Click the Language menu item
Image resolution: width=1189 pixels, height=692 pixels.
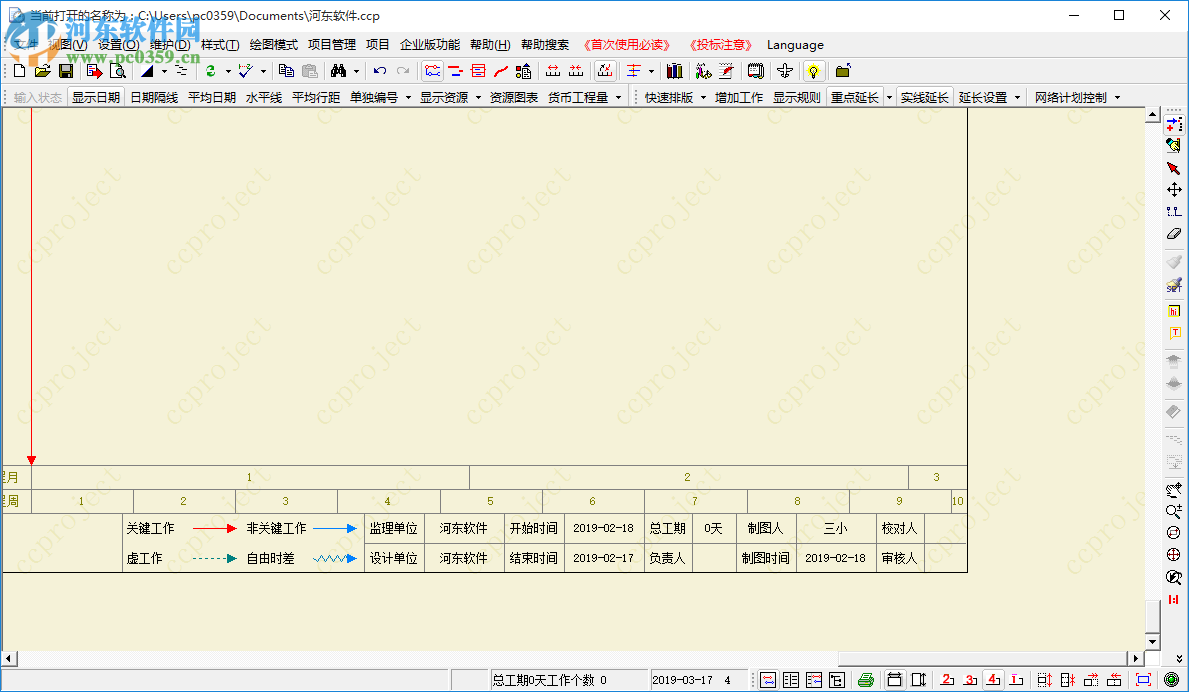point(795,44)
